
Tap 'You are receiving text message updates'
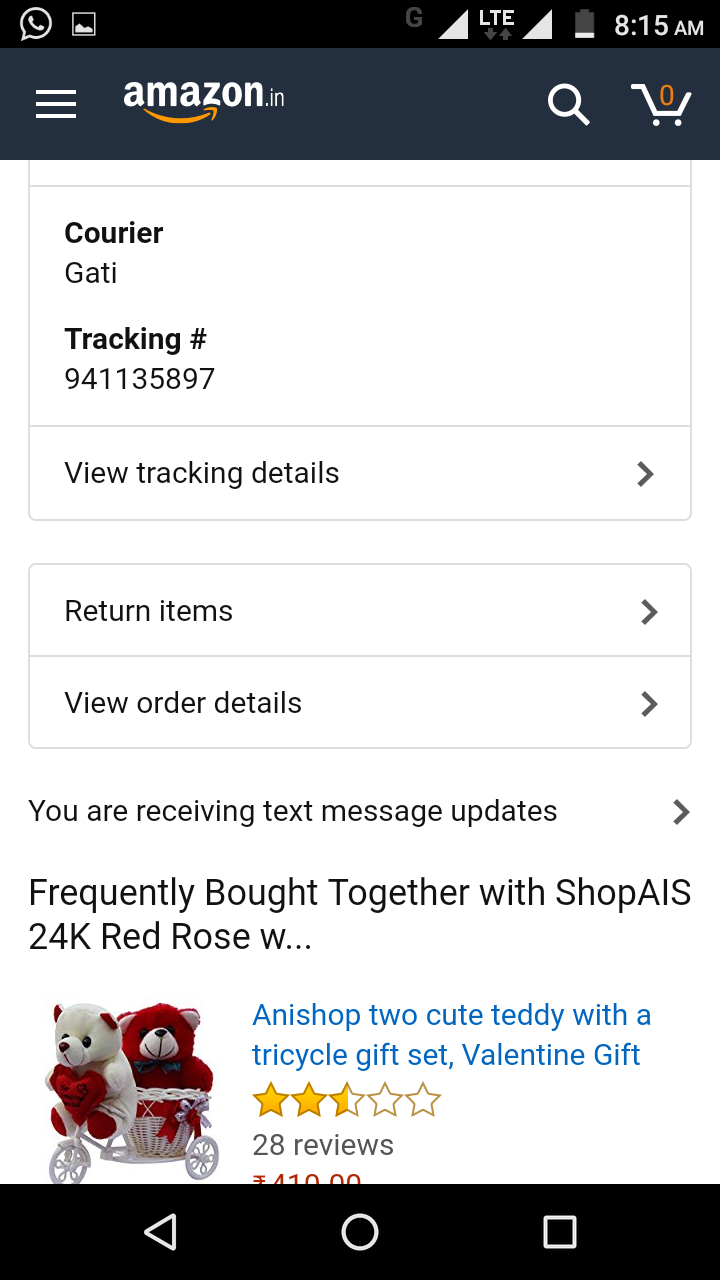[x=293, y=811]
